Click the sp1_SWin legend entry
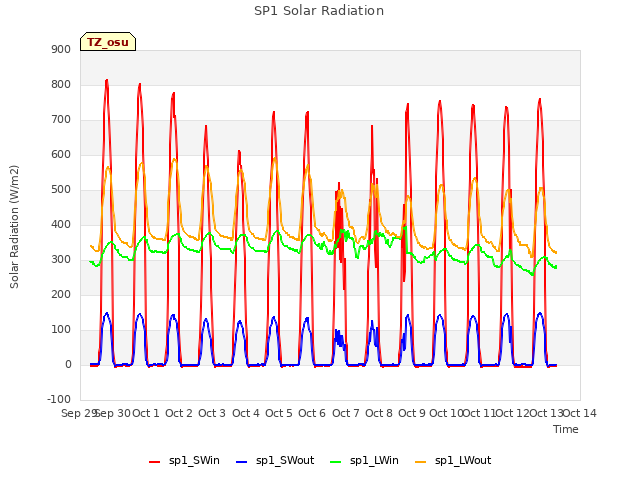640x480 pixels. [184, 460]
